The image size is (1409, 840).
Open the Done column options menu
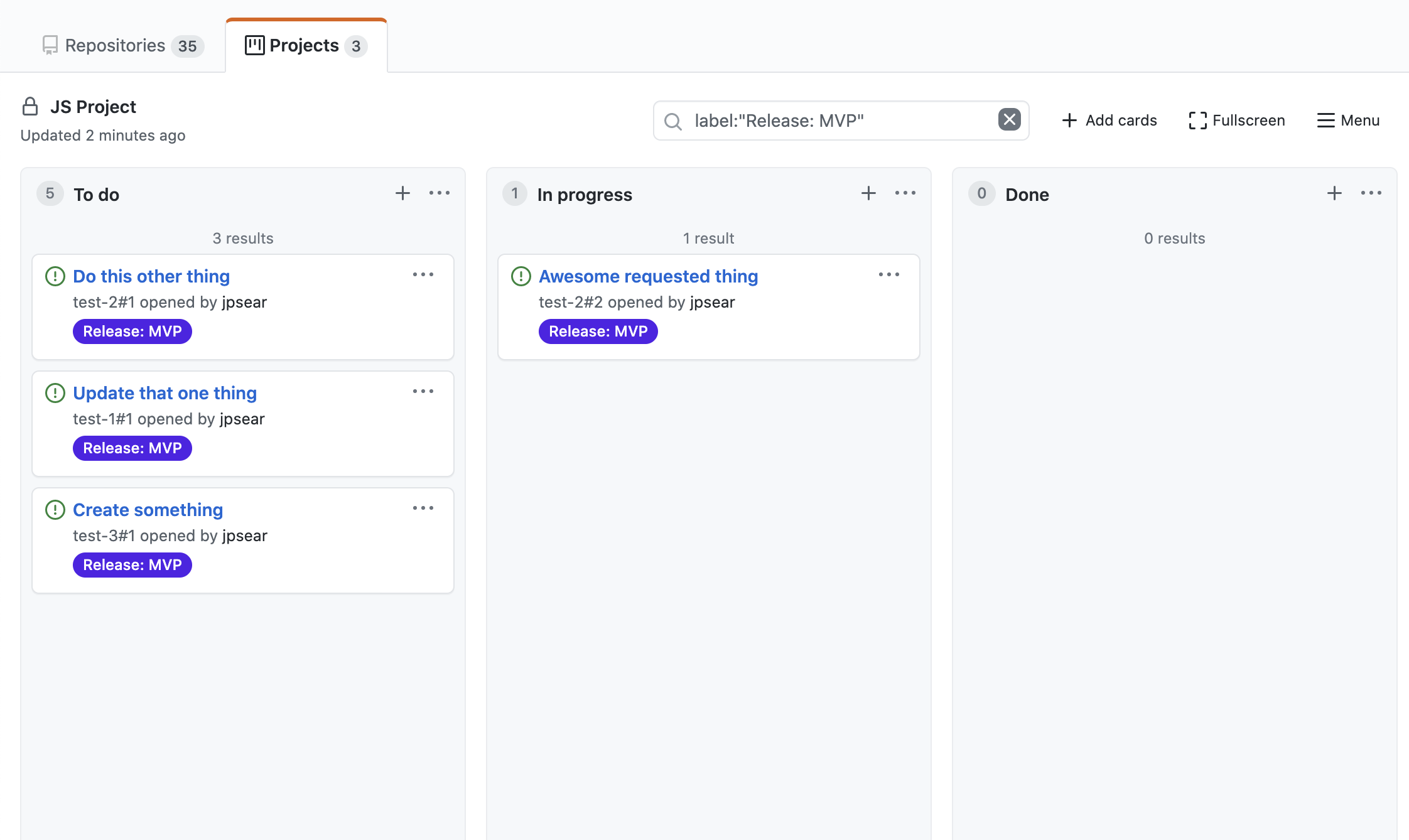click(x=1371, y=193)
